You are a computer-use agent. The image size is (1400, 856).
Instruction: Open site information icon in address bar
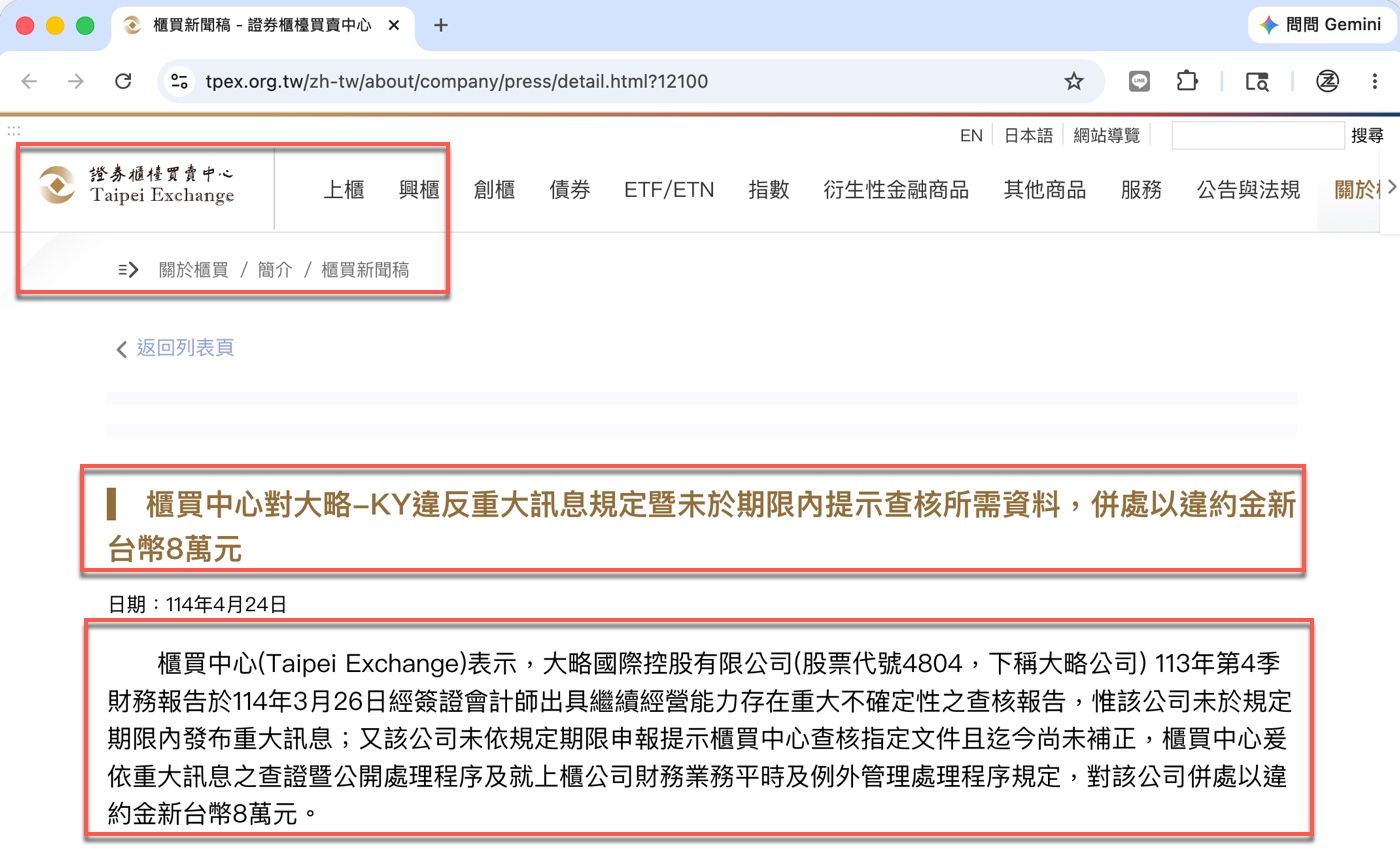[x=179, y=81]
